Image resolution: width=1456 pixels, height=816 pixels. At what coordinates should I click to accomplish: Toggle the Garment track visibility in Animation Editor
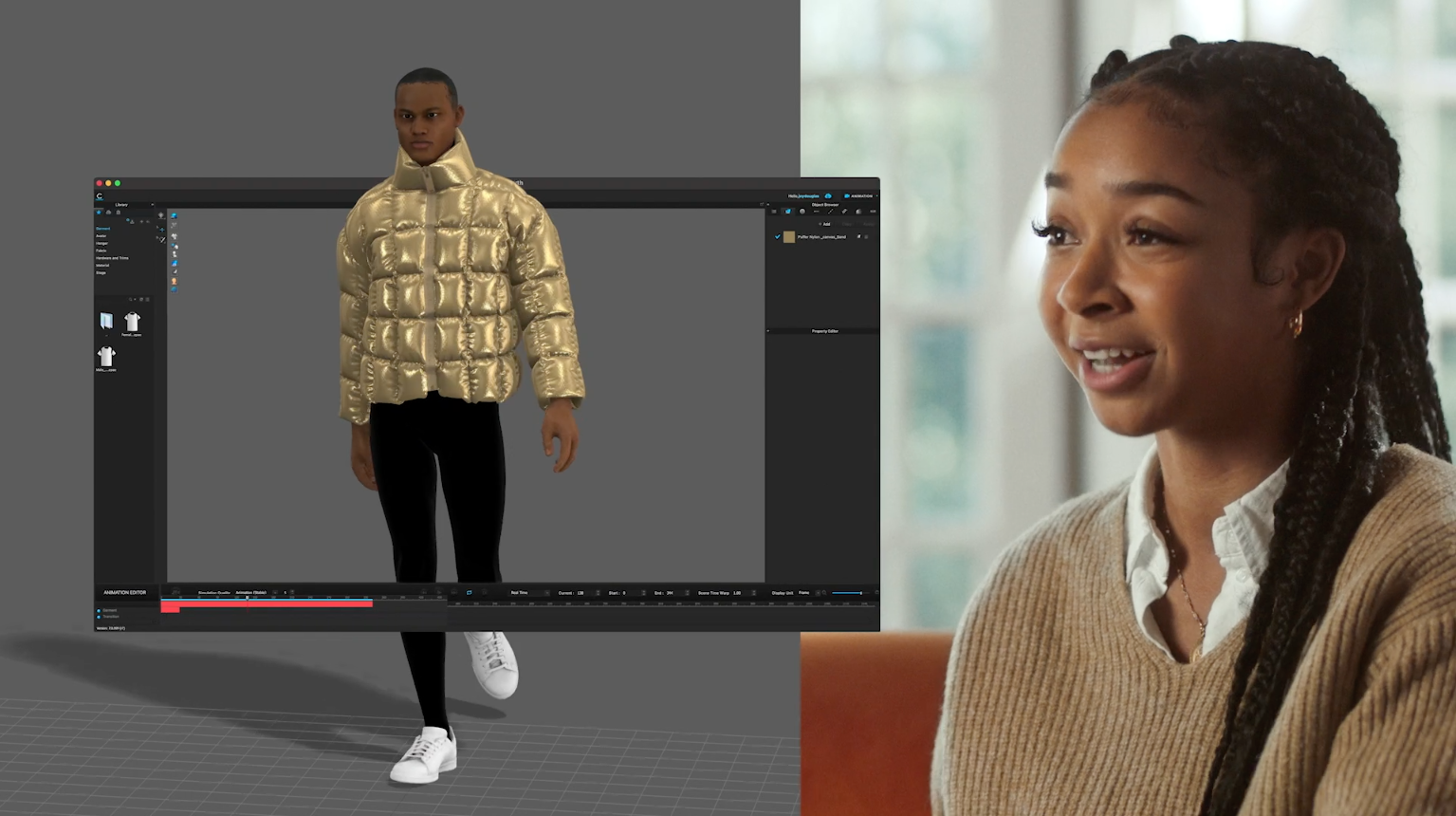click(99, 609)
